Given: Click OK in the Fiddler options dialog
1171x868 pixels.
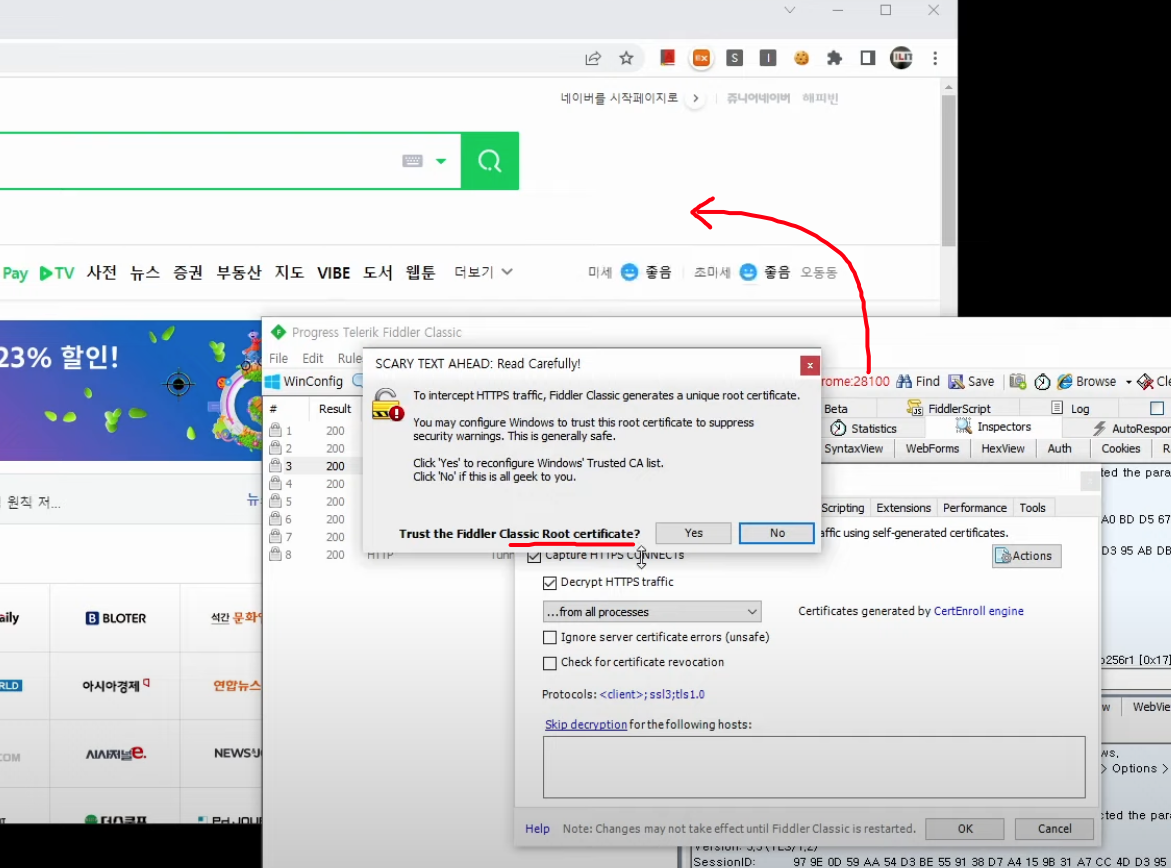Looking at the screenshot, I should pos(965,829).
